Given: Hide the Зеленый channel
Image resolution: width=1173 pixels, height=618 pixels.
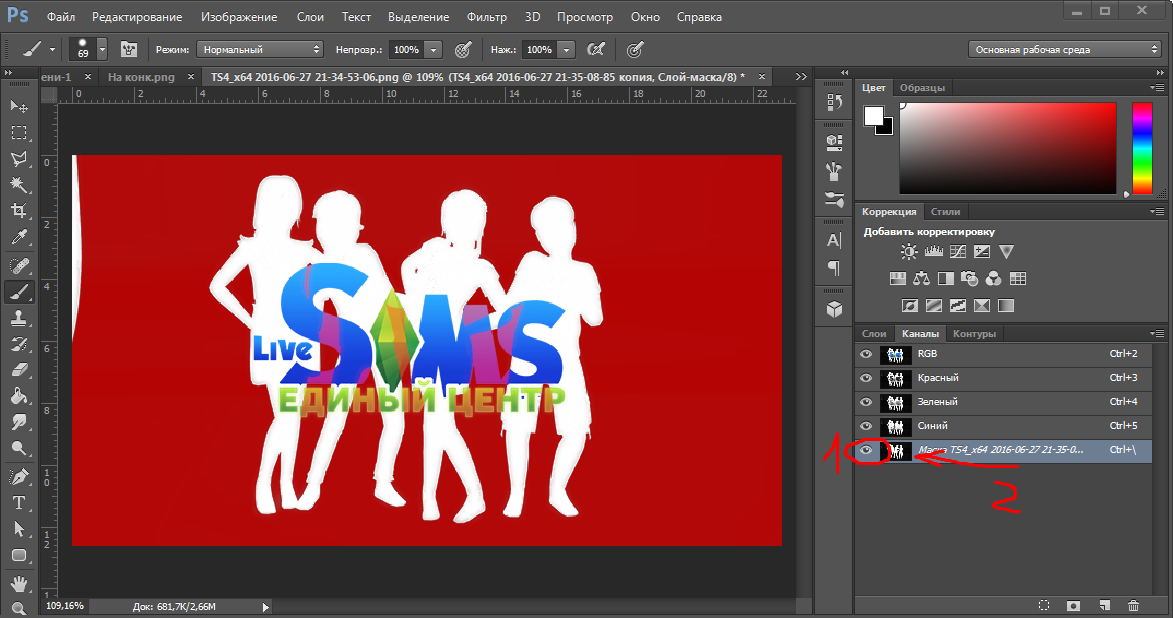Looking at the screenshot, I should [866, 402].
